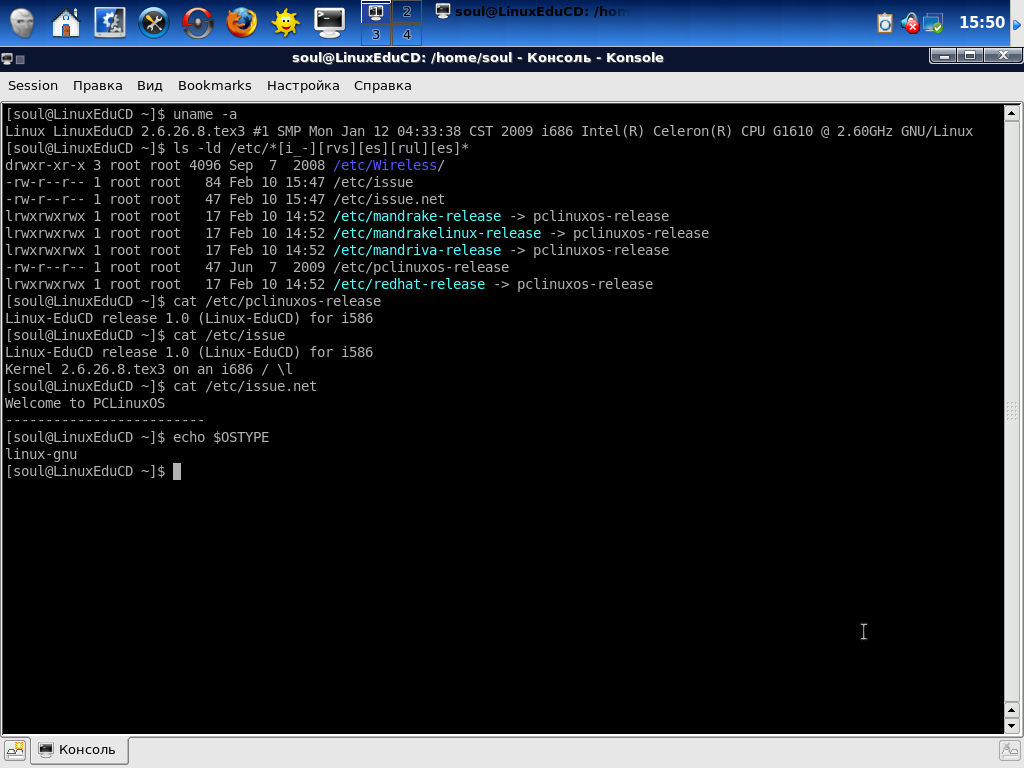
Task: Click the new session icon beside Консоль tab
Action: (15, 750)
